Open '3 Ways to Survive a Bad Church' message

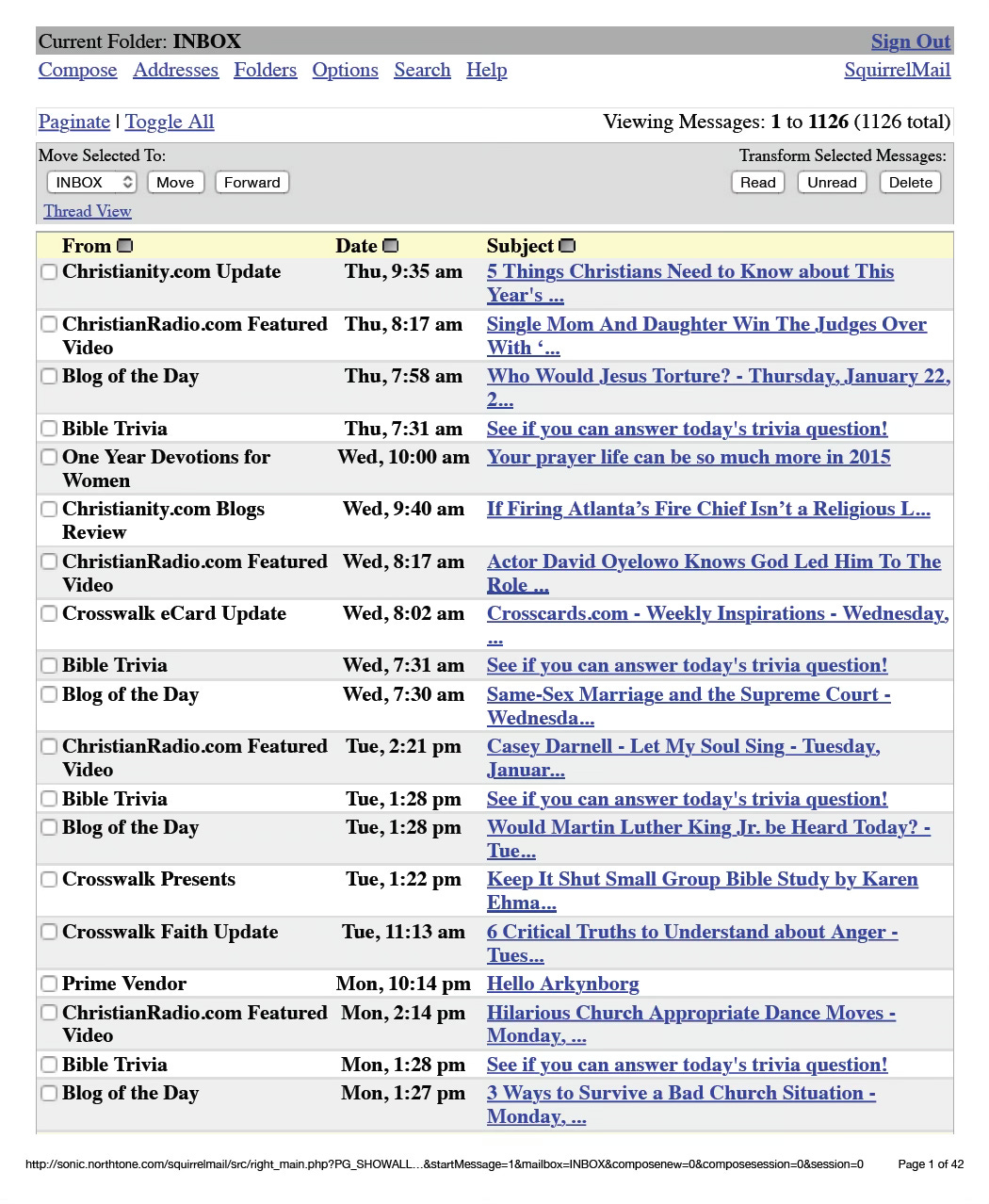click(681, 1104)
